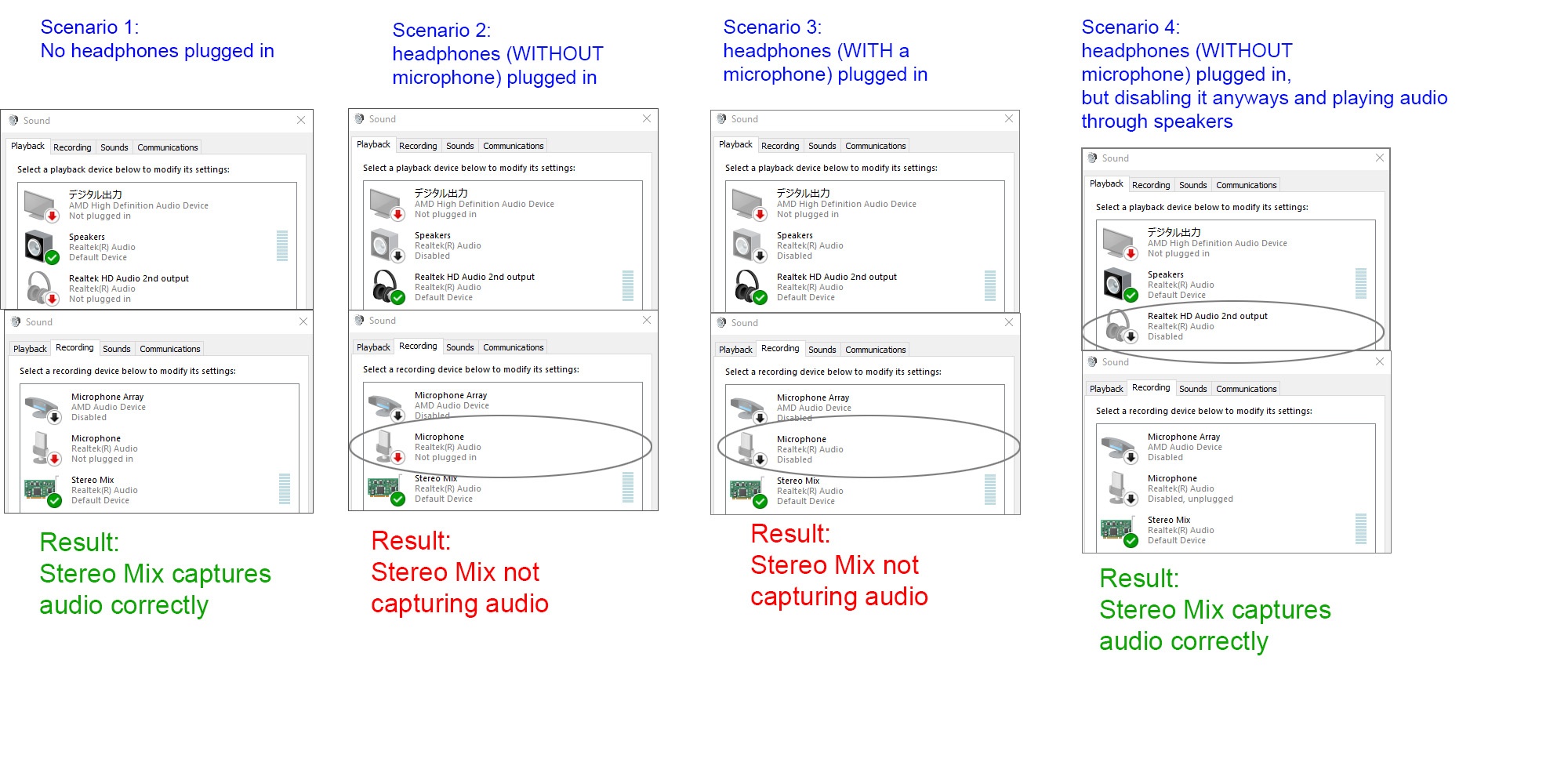Select headphones icon of Realtek 2nd output, Scenario 1
This screenshot has width=1568, height=784.
[x=42, y=289]
